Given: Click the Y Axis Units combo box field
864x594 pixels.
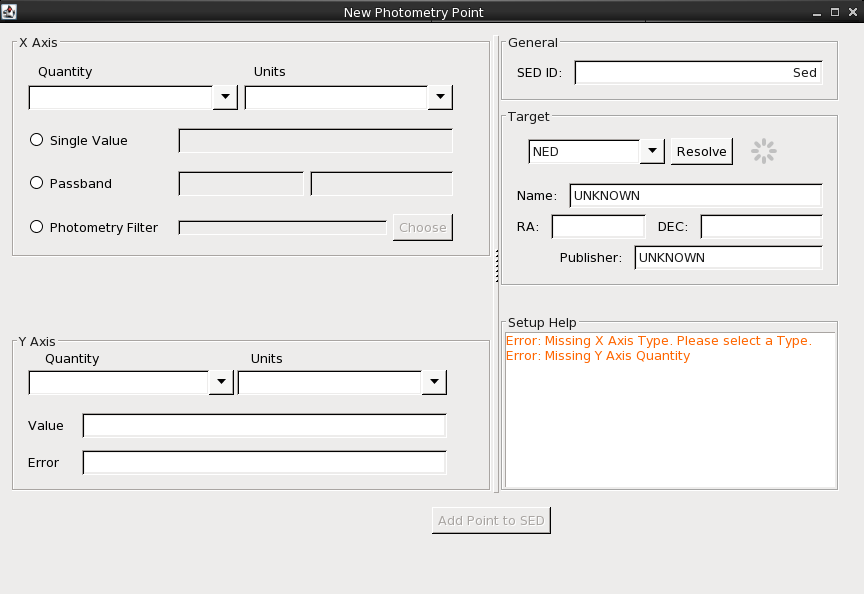Looking at the screenshot, I should (x=330, y=382).
